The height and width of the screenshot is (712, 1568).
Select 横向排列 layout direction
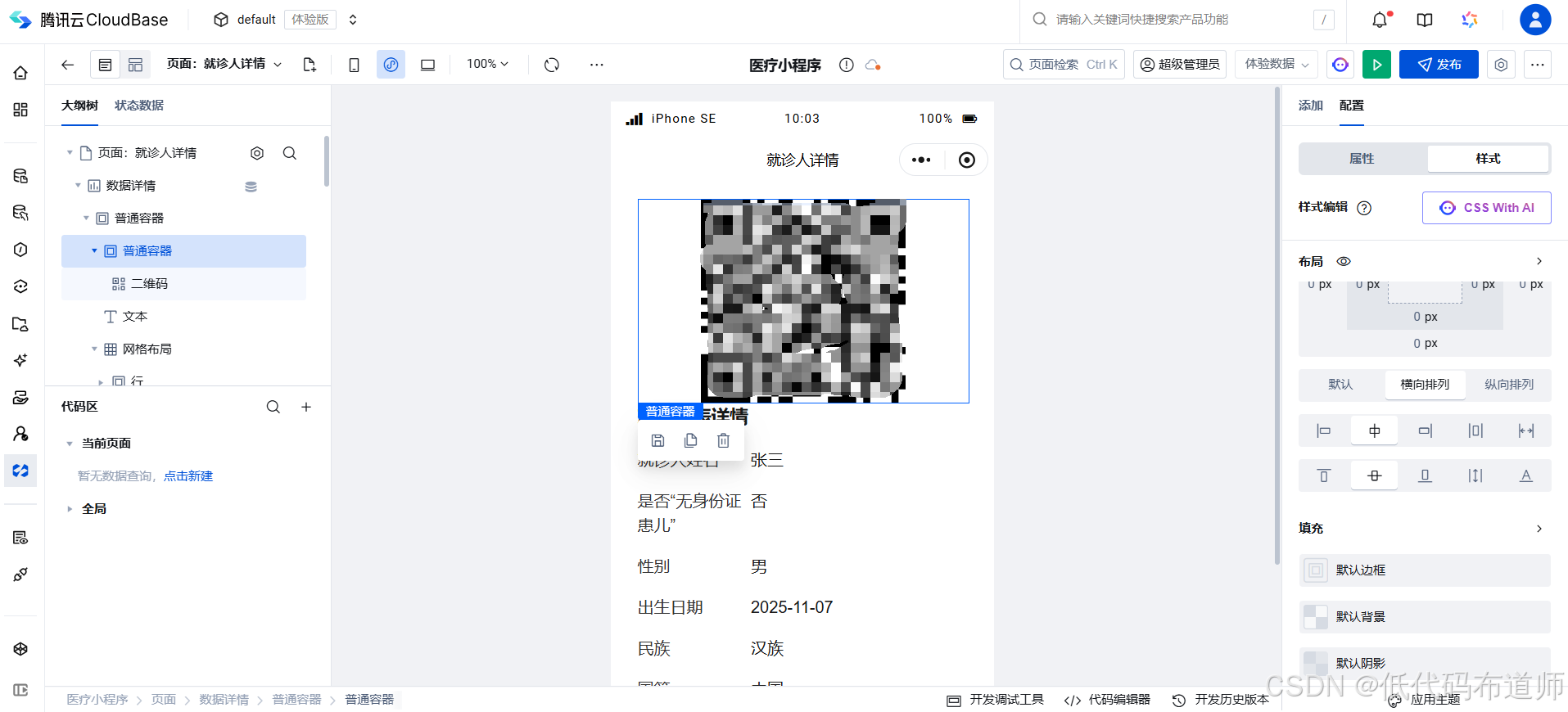tap(1425, 385)
